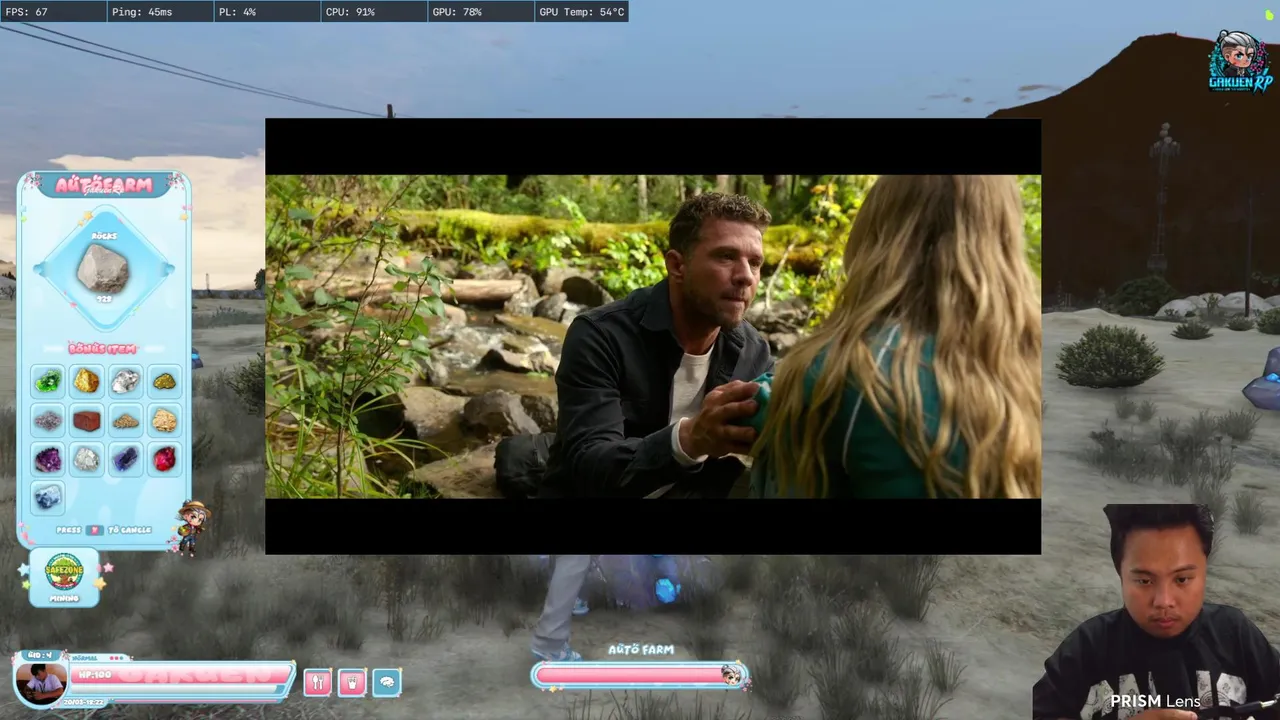Image resolution: width=1280 pixels, height=720 pixels.
Task: Click the movie video overlay frame
Action: coord(653,336)
